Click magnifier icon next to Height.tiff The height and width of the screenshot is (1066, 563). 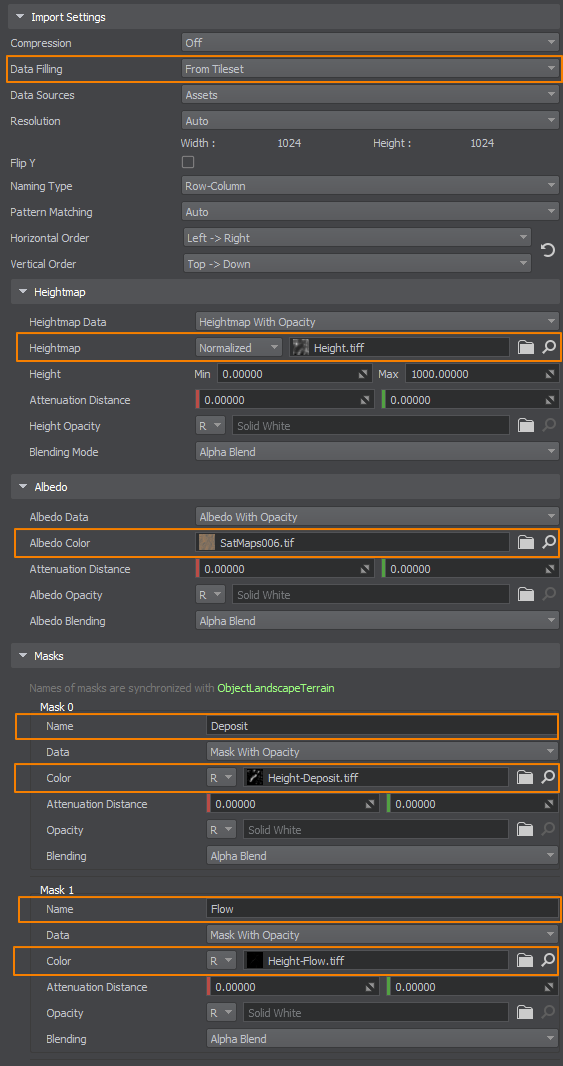coord(548,347)
